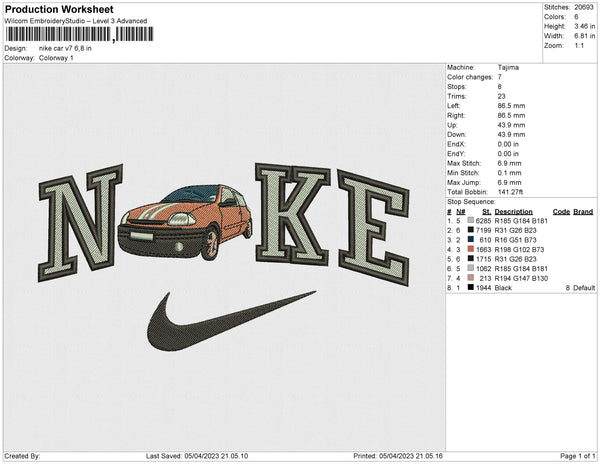Click the Brand column header
Viewport: 600px width, 464px height.
(583, 212)
